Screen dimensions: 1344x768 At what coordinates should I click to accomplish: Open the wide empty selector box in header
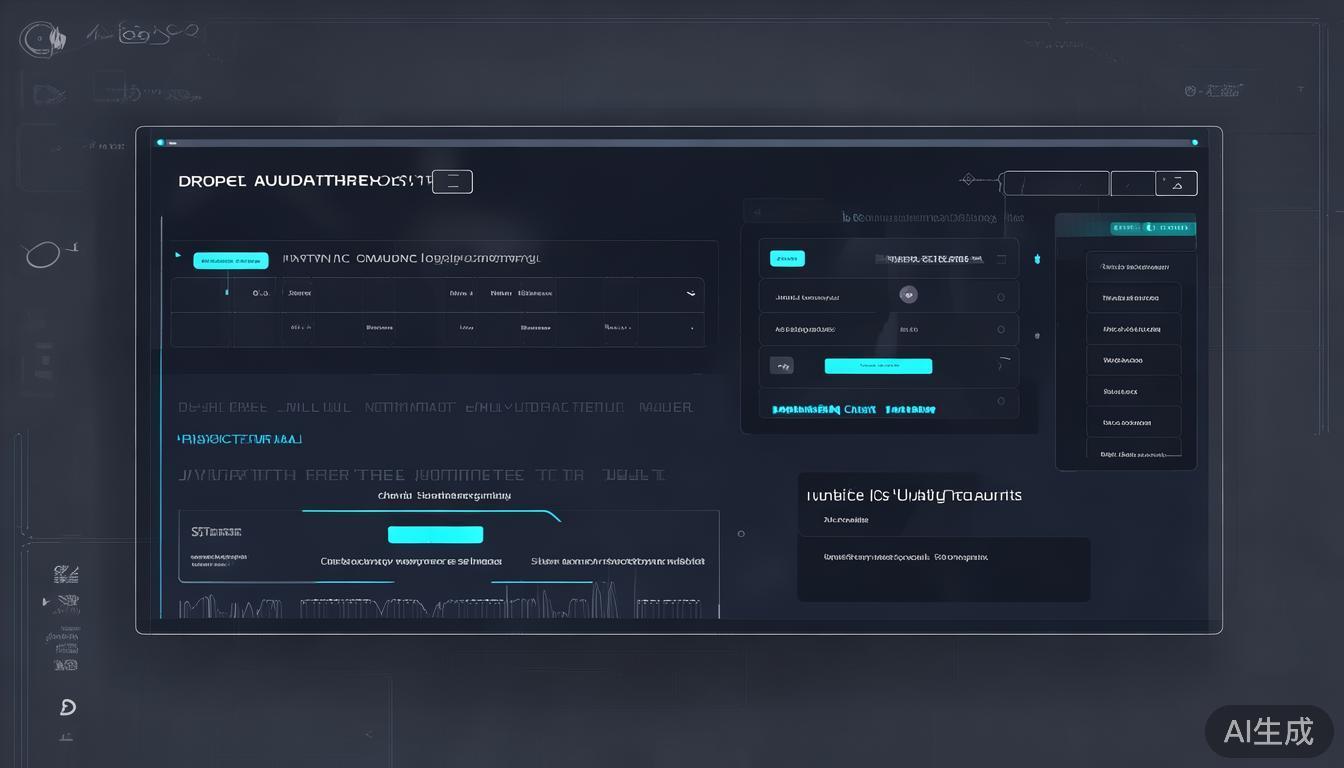click(x=1056, y=184)
